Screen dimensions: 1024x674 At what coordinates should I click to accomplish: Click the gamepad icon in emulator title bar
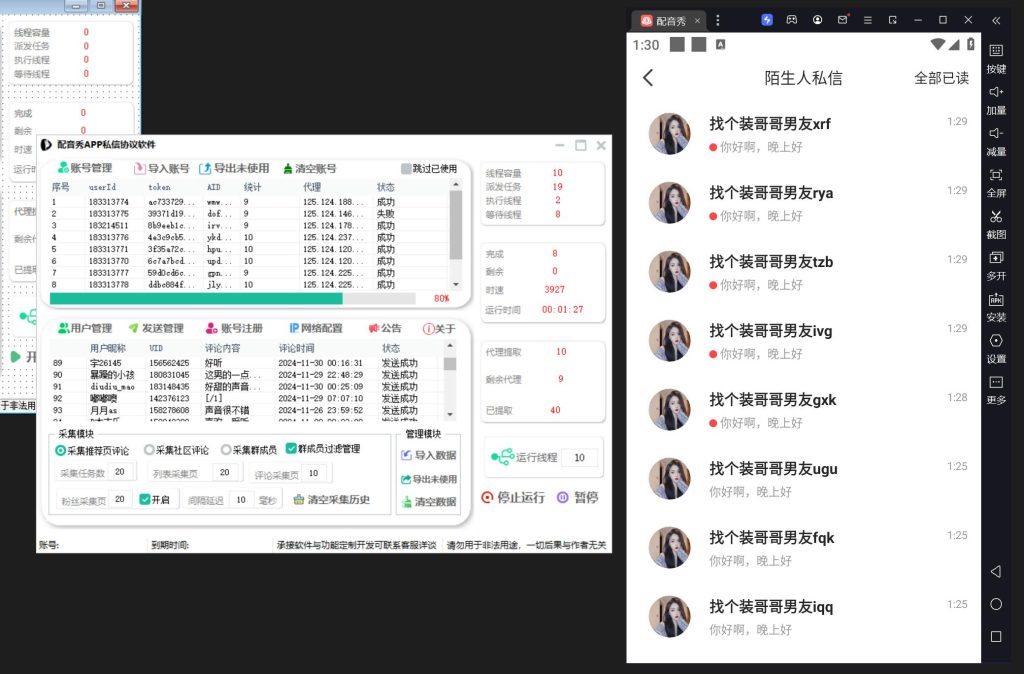(x=792, y=20)
